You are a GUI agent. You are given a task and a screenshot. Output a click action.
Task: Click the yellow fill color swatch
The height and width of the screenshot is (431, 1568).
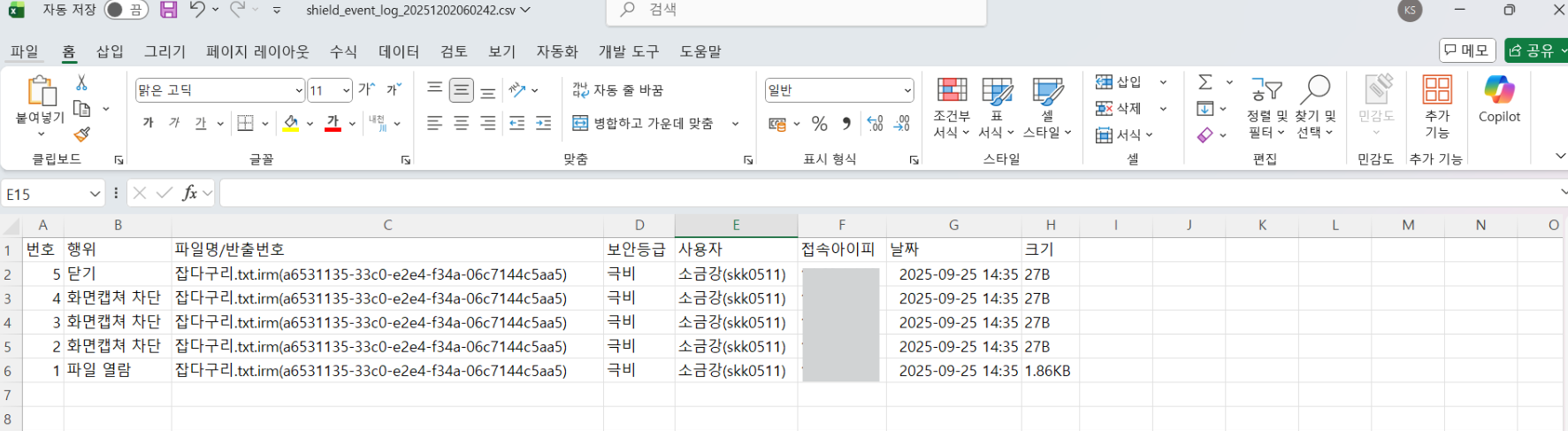coord(290,124)
